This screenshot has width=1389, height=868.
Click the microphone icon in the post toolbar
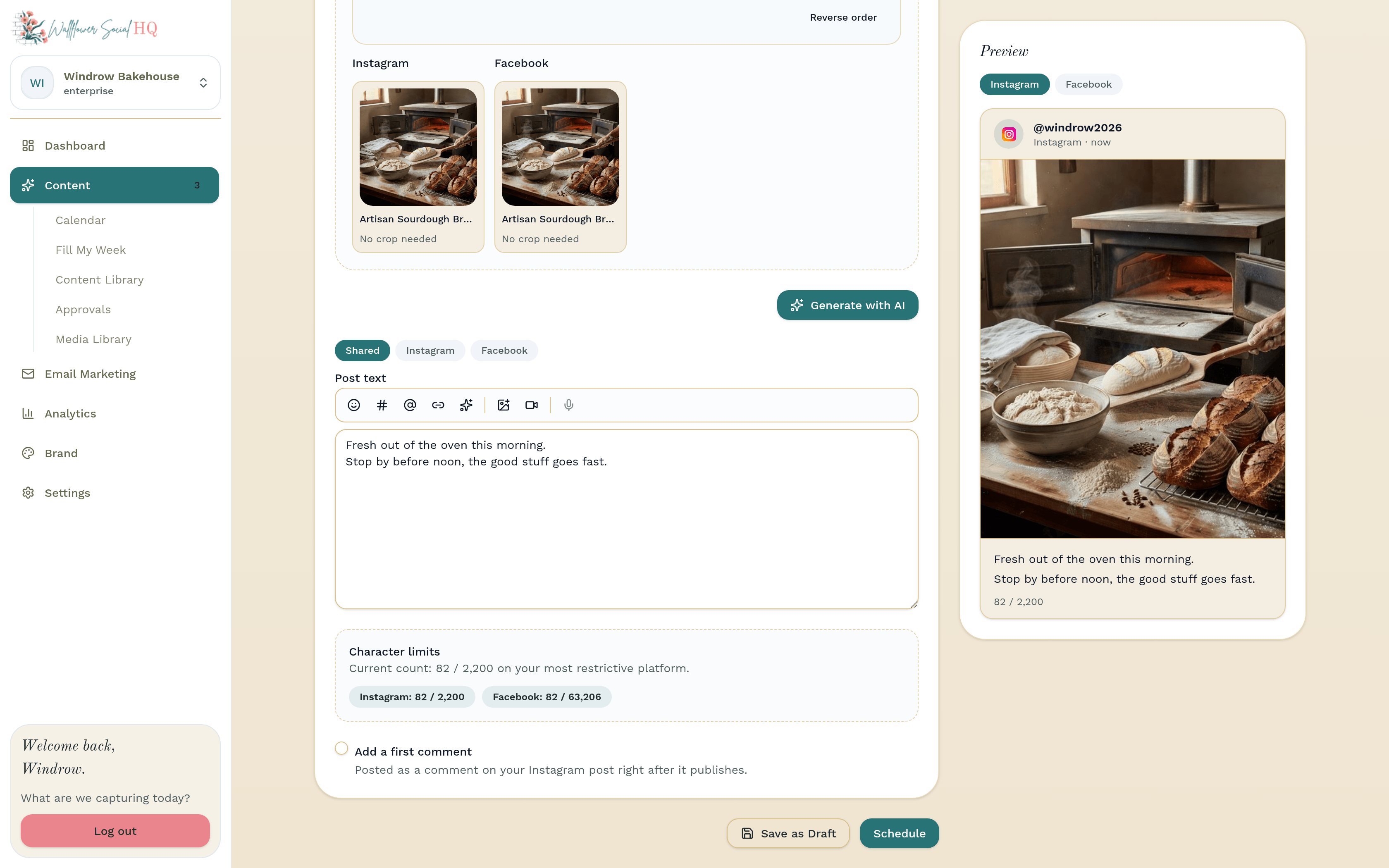click(x=569, y=405)
